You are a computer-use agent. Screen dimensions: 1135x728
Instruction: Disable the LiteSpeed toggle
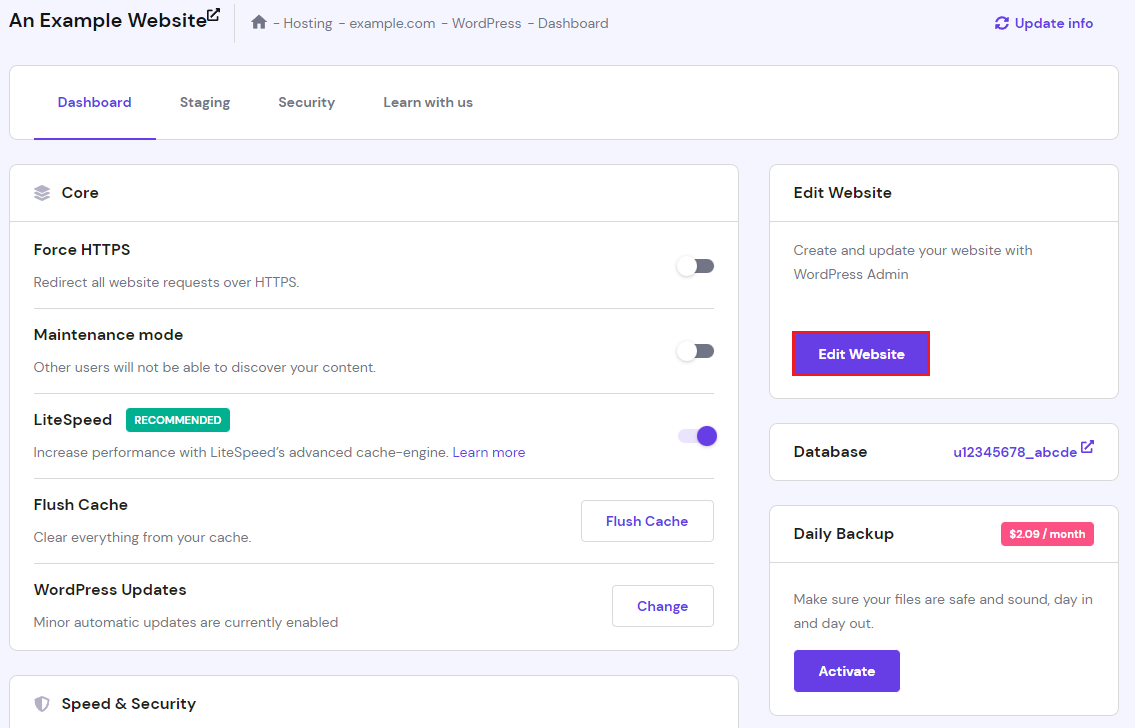(697, 436)
